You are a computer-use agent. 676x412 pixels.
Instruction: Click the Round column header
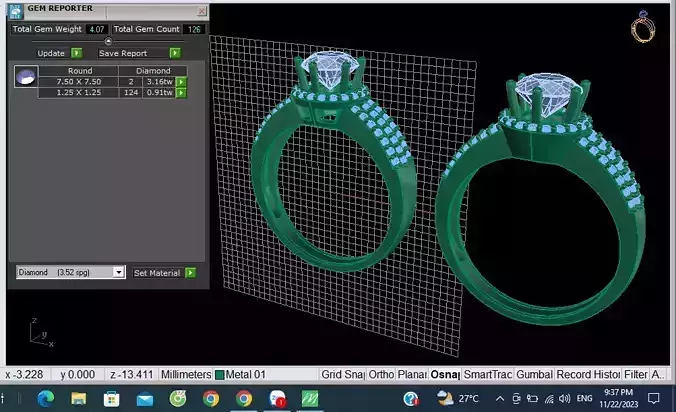click(80, 71)
